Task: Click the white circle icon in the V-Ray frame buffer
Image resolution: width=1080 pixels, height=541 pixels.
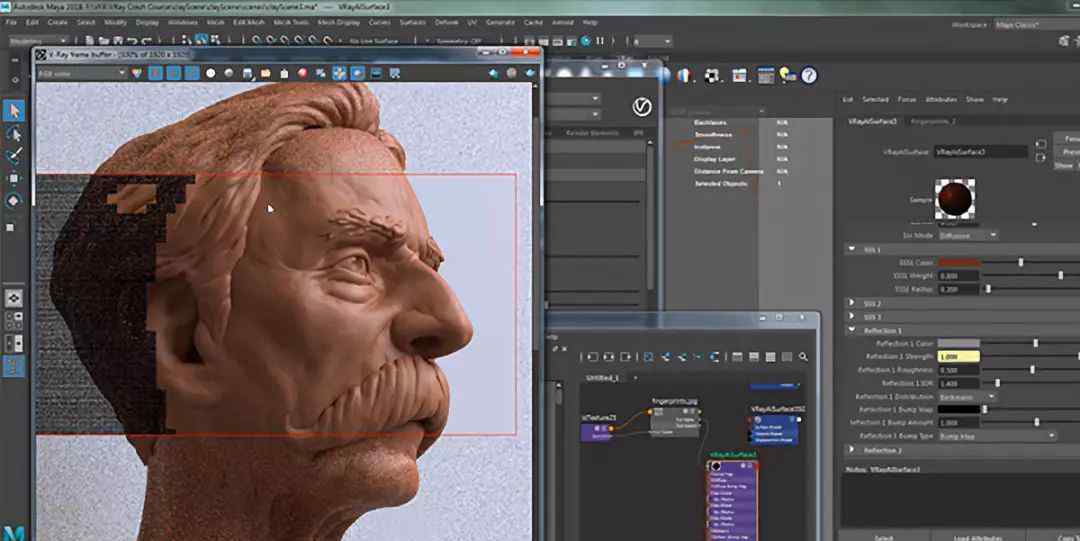Action: coord(211,73)
